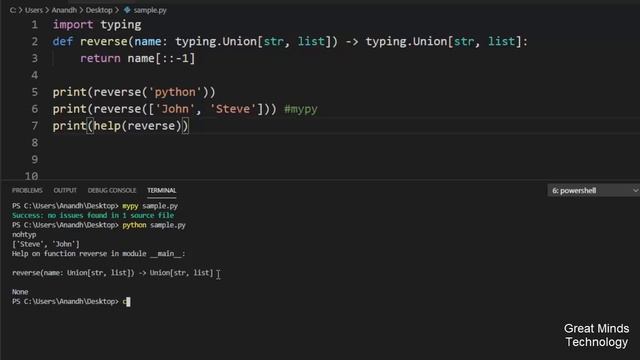Click line number 1 in the gutter

[x=35, y=25]
